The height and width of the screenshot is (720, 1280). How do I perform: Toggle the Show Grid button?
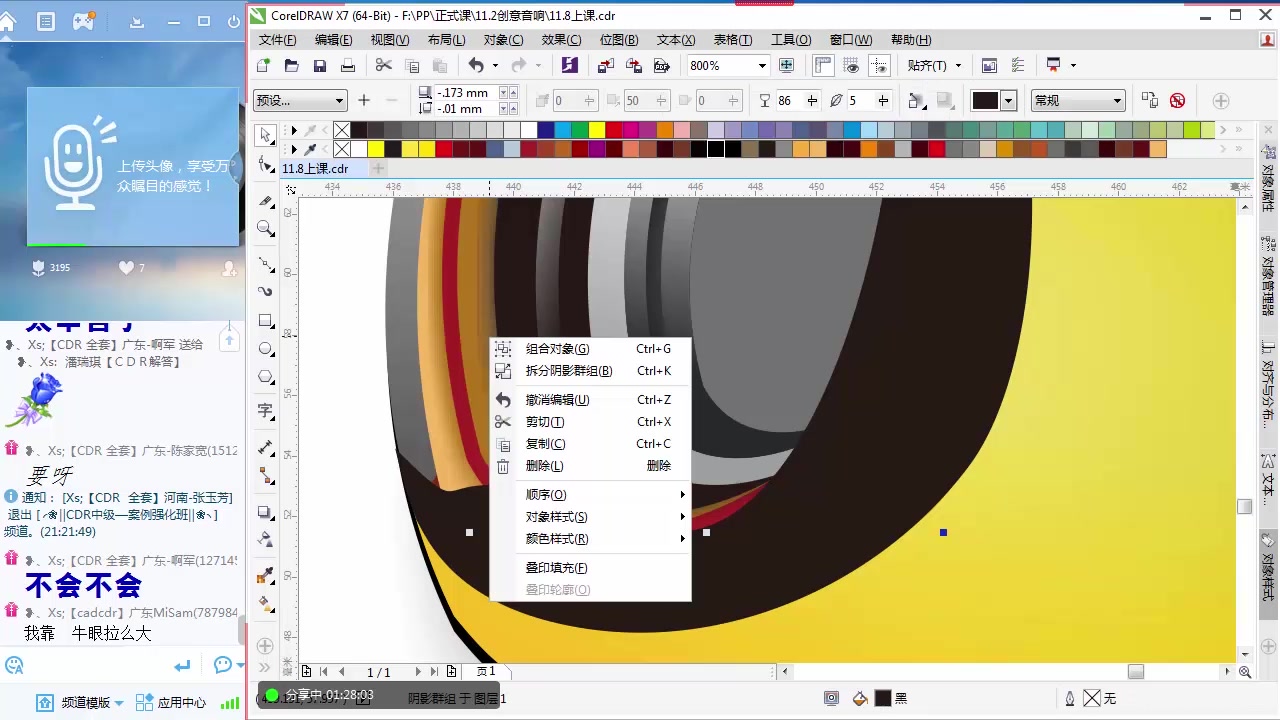pos(851,65)
